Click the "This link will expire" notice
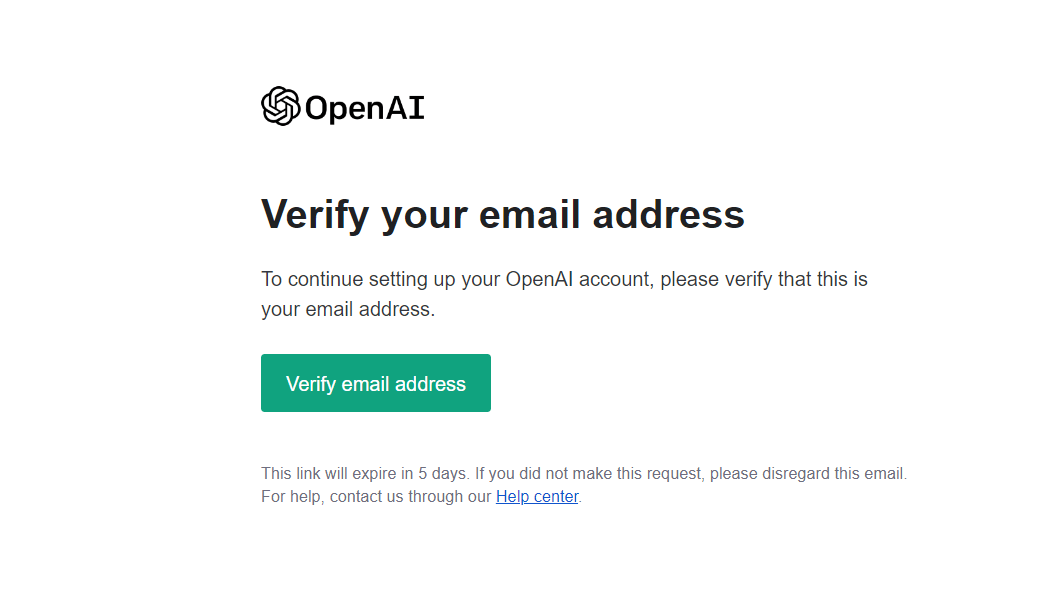 click(x=584, y=473)
